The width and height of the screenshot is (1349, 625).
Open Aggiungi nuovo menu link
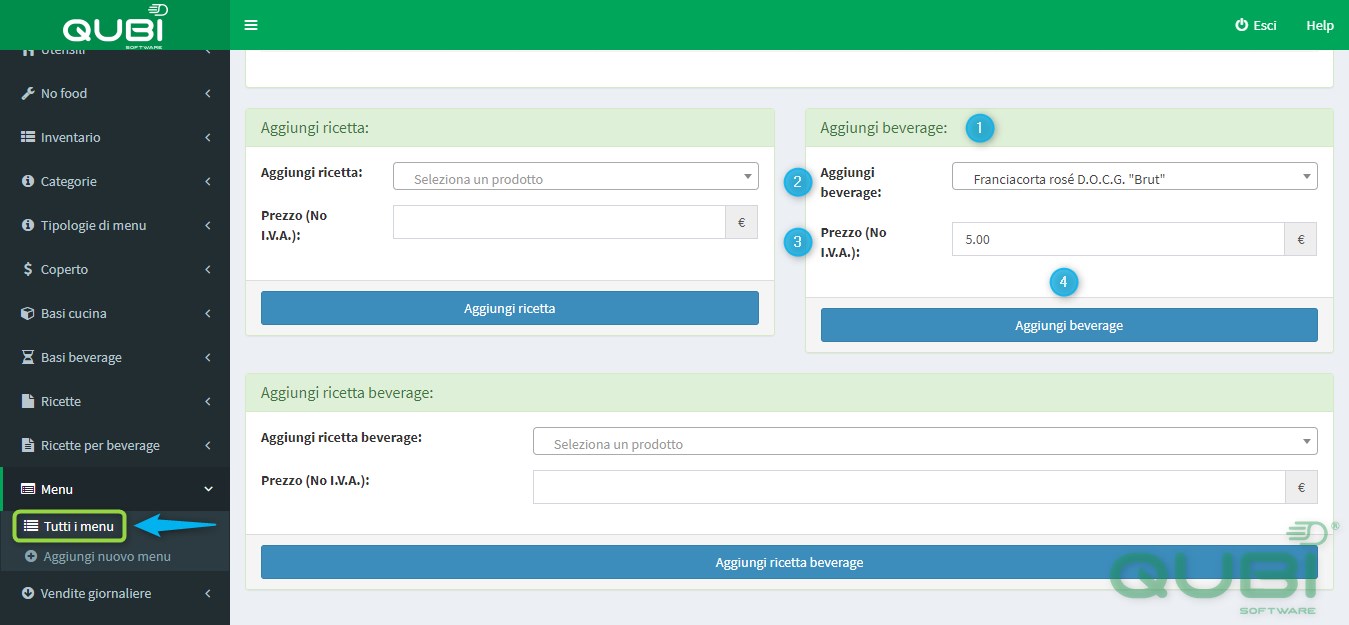pos(107,556)
